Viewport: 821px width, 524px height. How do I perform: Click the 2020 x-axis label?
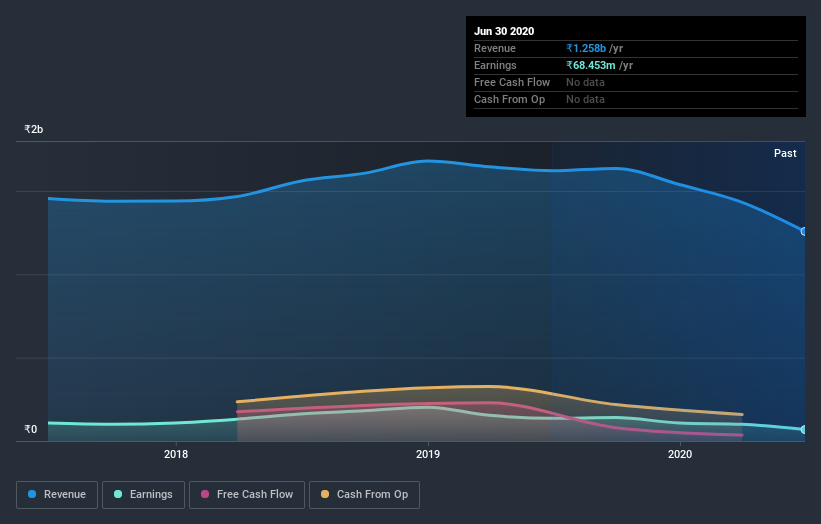click(x=680, y=454)
